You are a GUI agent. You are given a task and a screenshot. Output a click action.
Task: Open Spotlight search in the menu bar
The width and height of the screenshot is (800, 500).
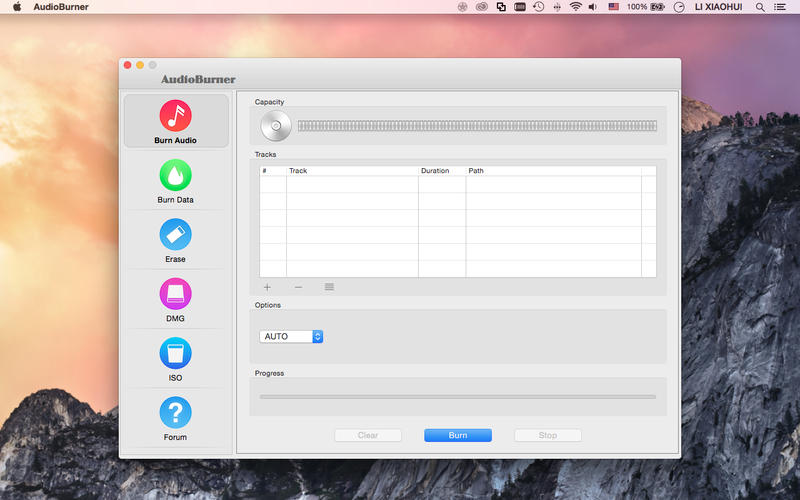(760, 7)
